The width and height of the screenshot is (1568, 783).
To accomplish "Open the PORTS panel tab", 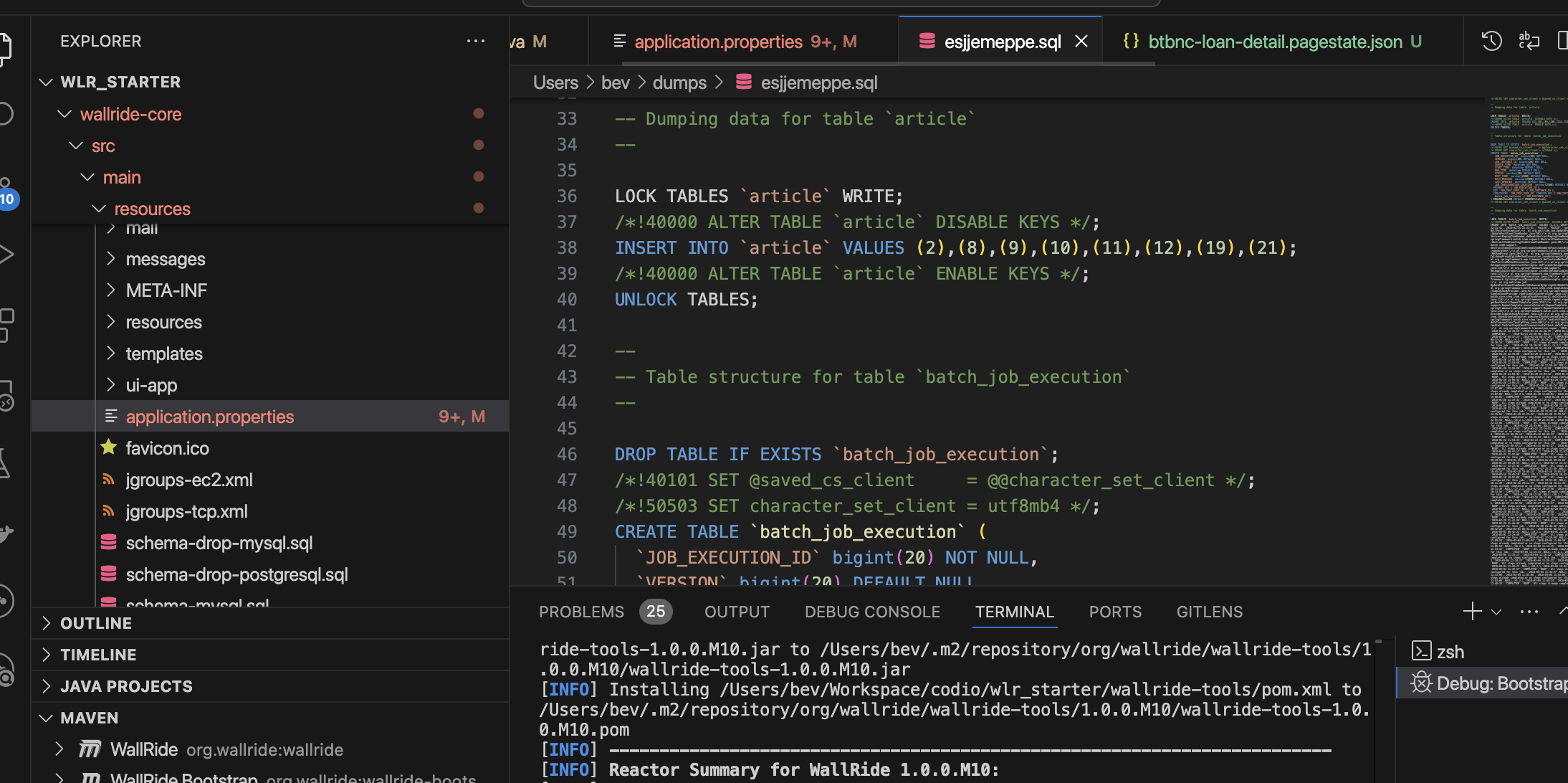I will [1115, 612].
